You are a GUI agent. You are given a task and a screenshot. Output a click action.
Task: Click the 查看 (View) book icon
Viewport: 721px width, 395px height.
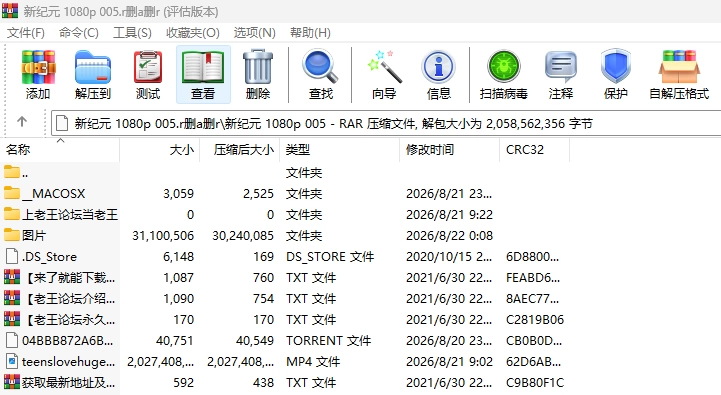coord(203,67)
